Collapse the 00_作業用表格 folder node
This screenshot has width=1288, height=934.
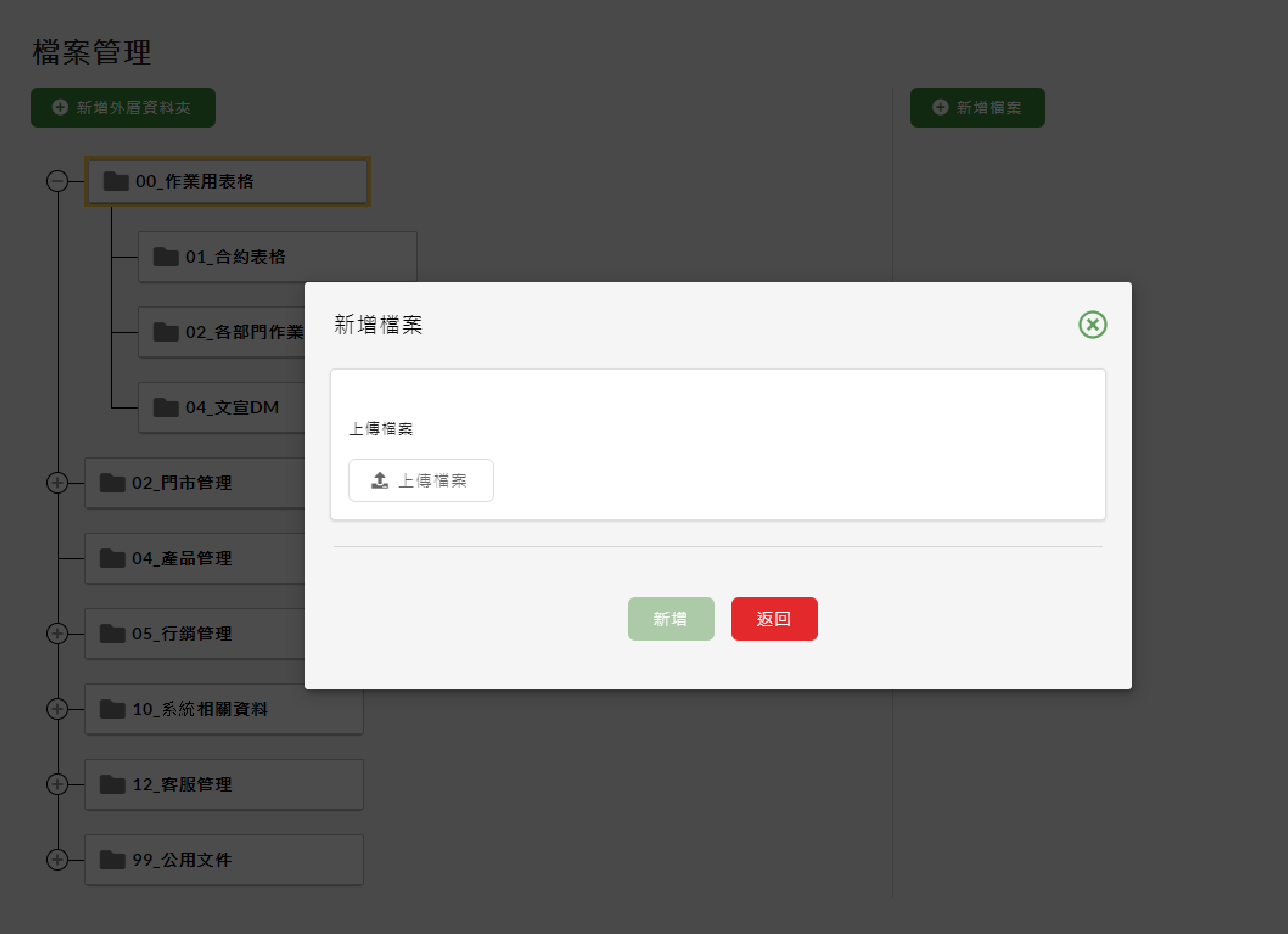(57, 181)
